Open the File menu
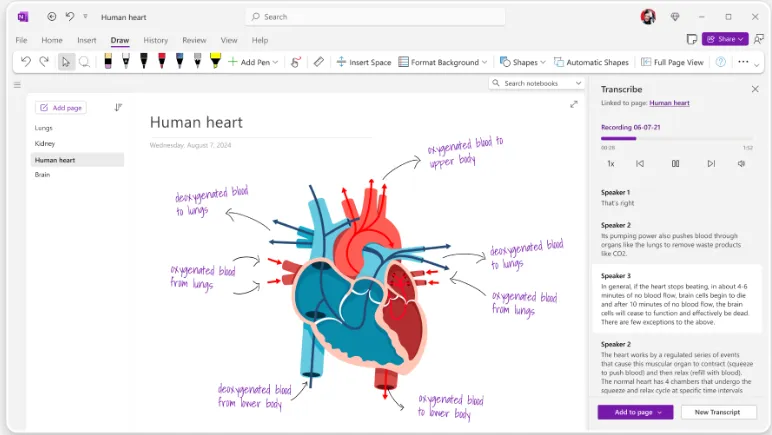 (x=21, y=40)
